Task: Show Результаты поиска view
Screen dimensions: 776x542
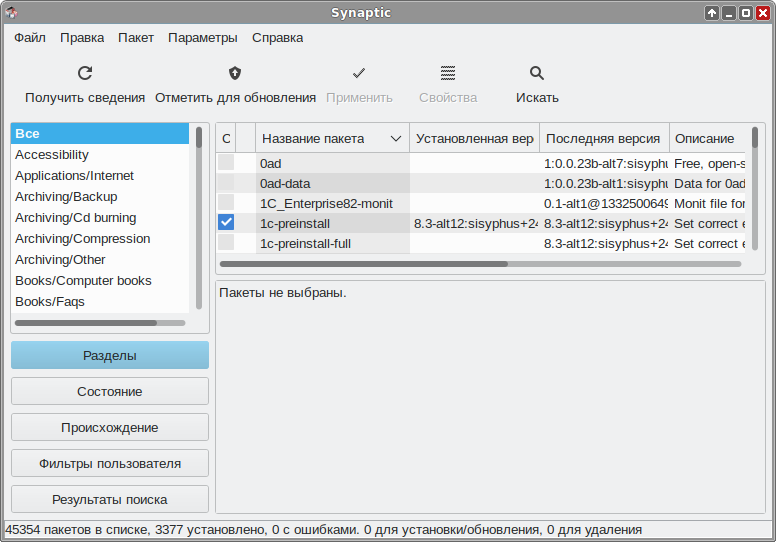Action: (x=110, y=500)
